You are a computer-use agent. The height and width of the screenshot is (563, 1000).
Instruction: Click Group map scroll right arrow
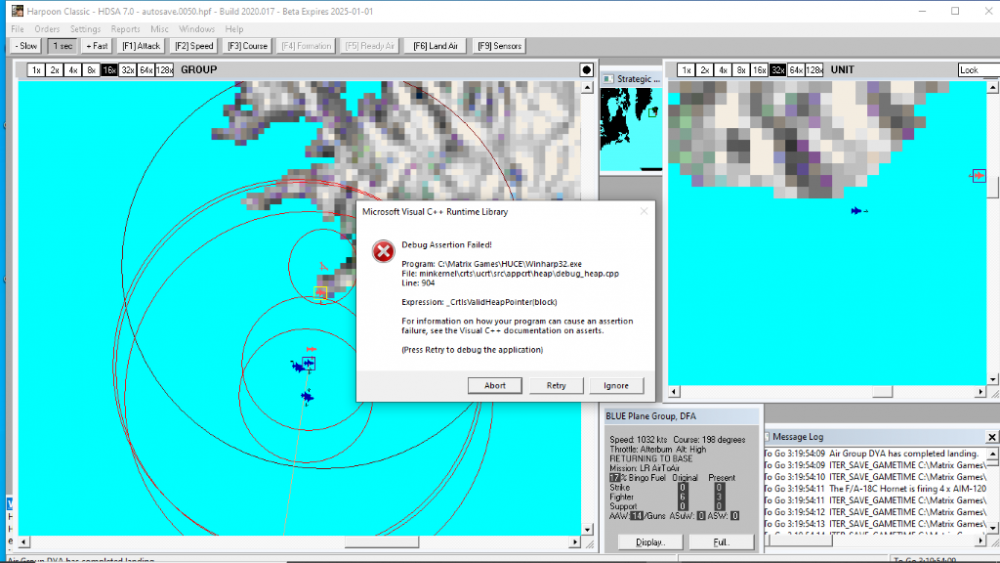click(575, 542)
